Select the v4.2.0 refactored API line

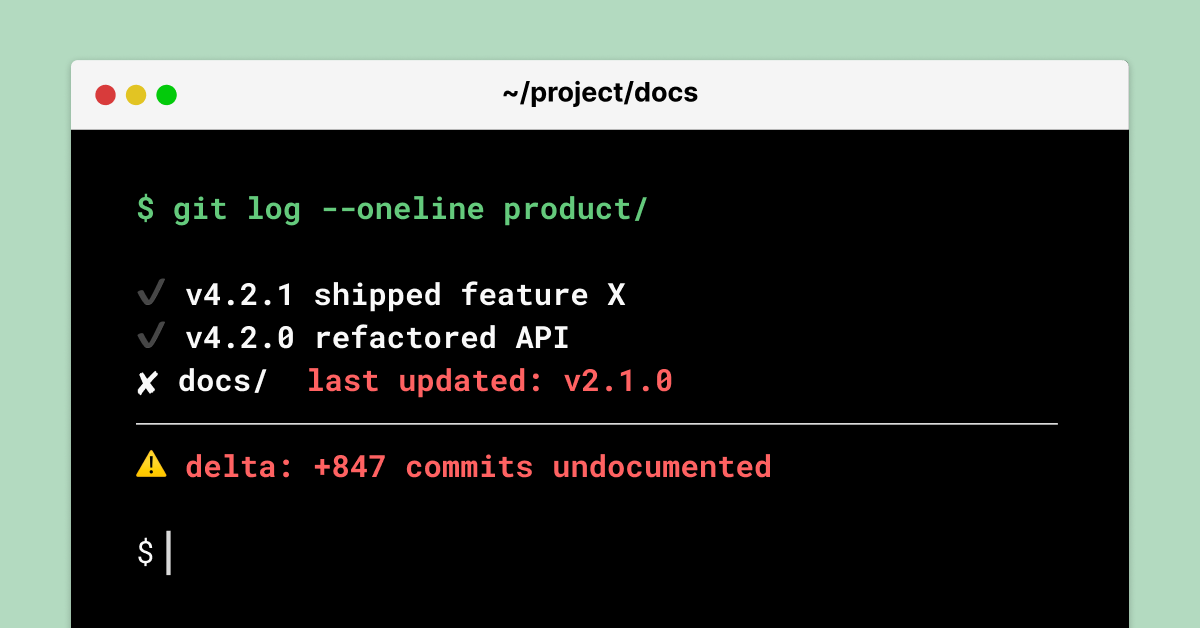377,338
